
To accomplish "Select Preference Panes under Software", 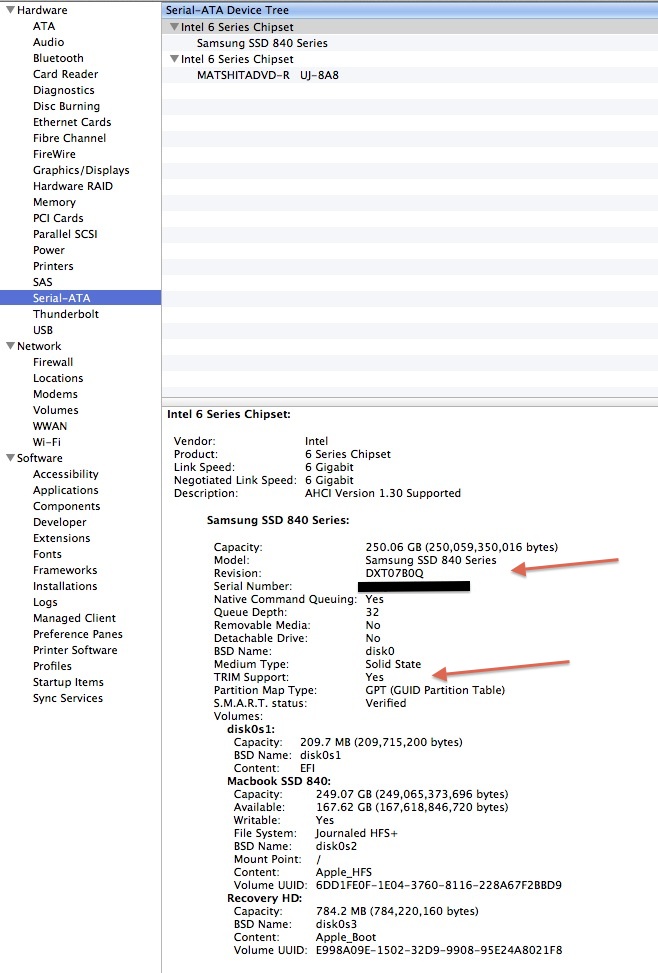I will coord(78,634).
